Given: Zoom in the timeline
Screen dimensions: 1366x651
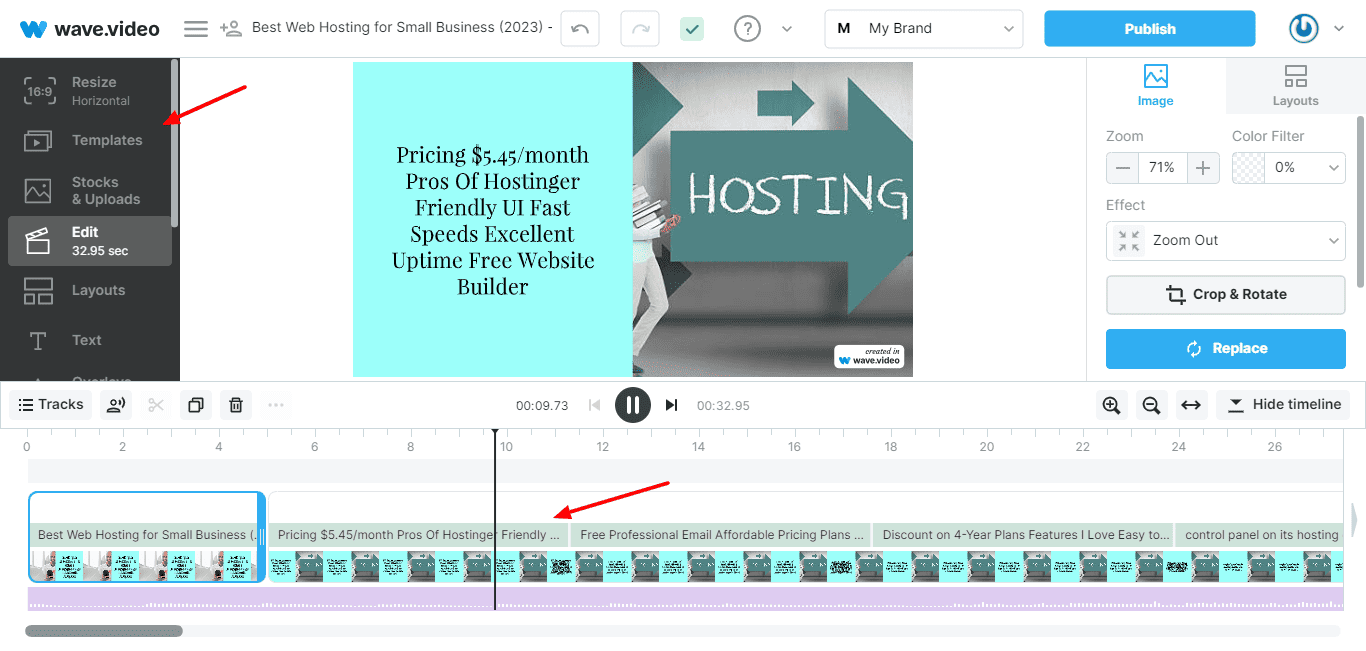Looking at the screenshot, I should point(1111,405).
